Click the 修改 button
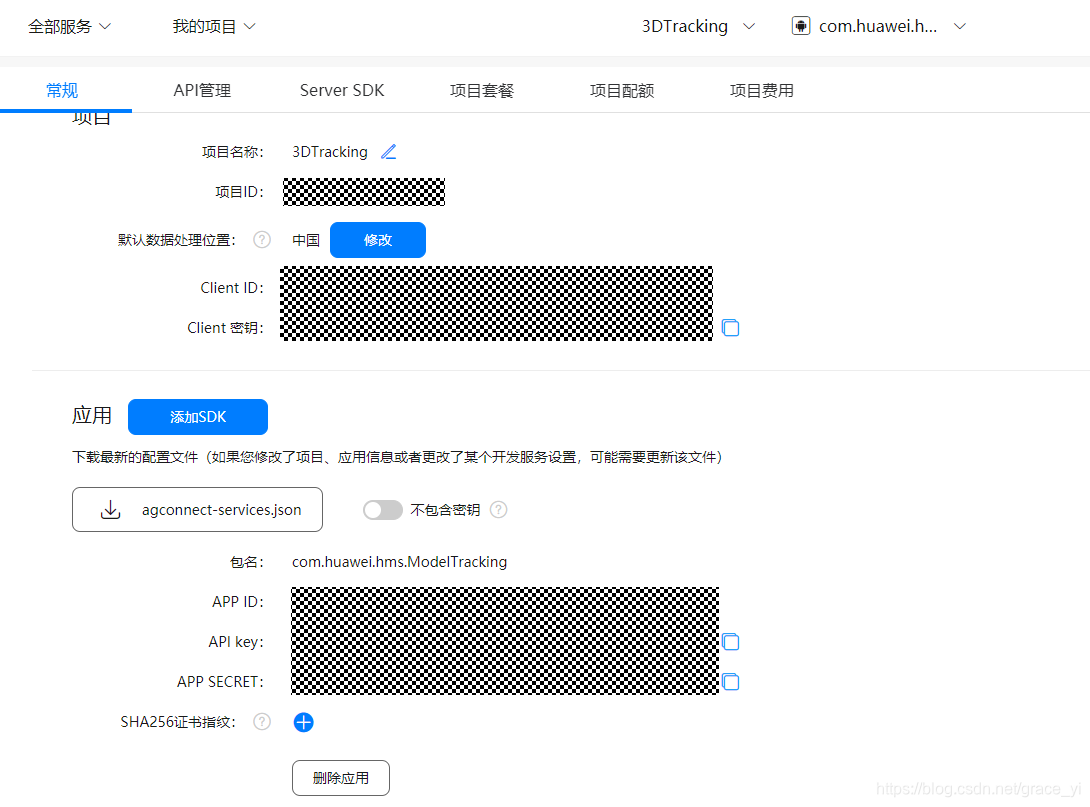This screenshot has width=1090, height=807. coord(377,240)
